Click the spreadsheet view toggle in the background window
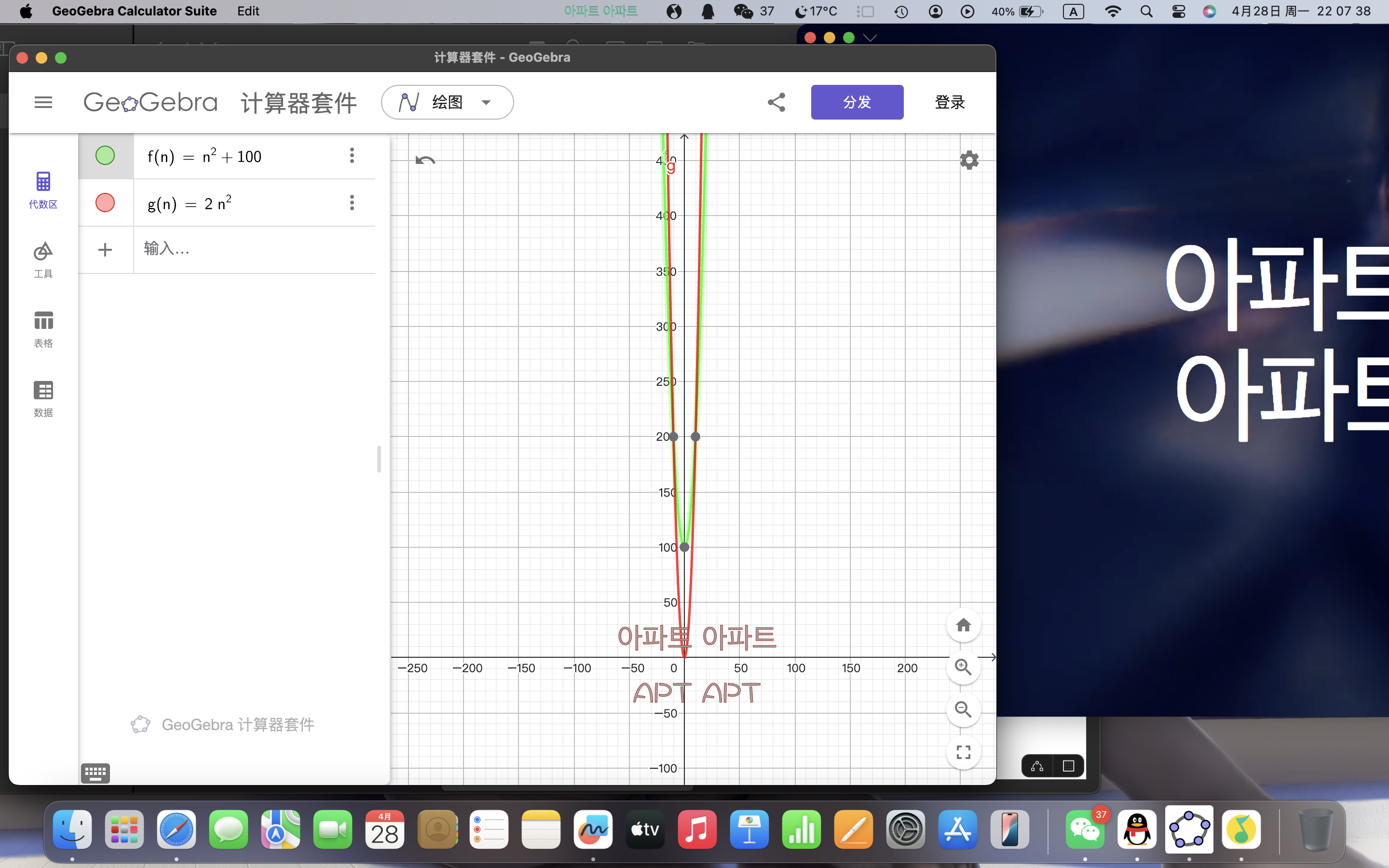1389x868 pixels. (1068, 766)
